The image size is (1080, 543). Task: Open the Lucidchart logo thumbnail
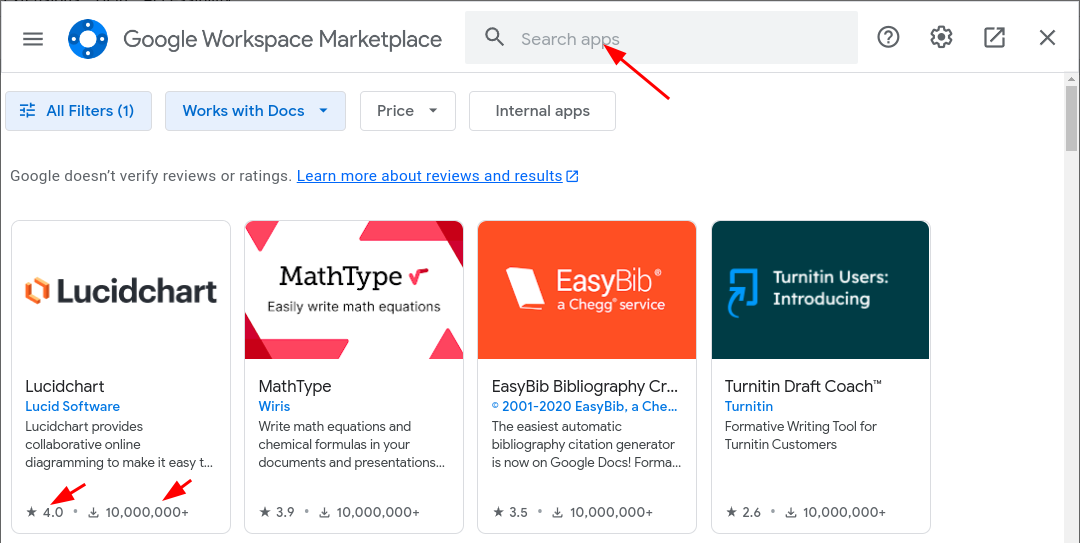tap(121, 290)
